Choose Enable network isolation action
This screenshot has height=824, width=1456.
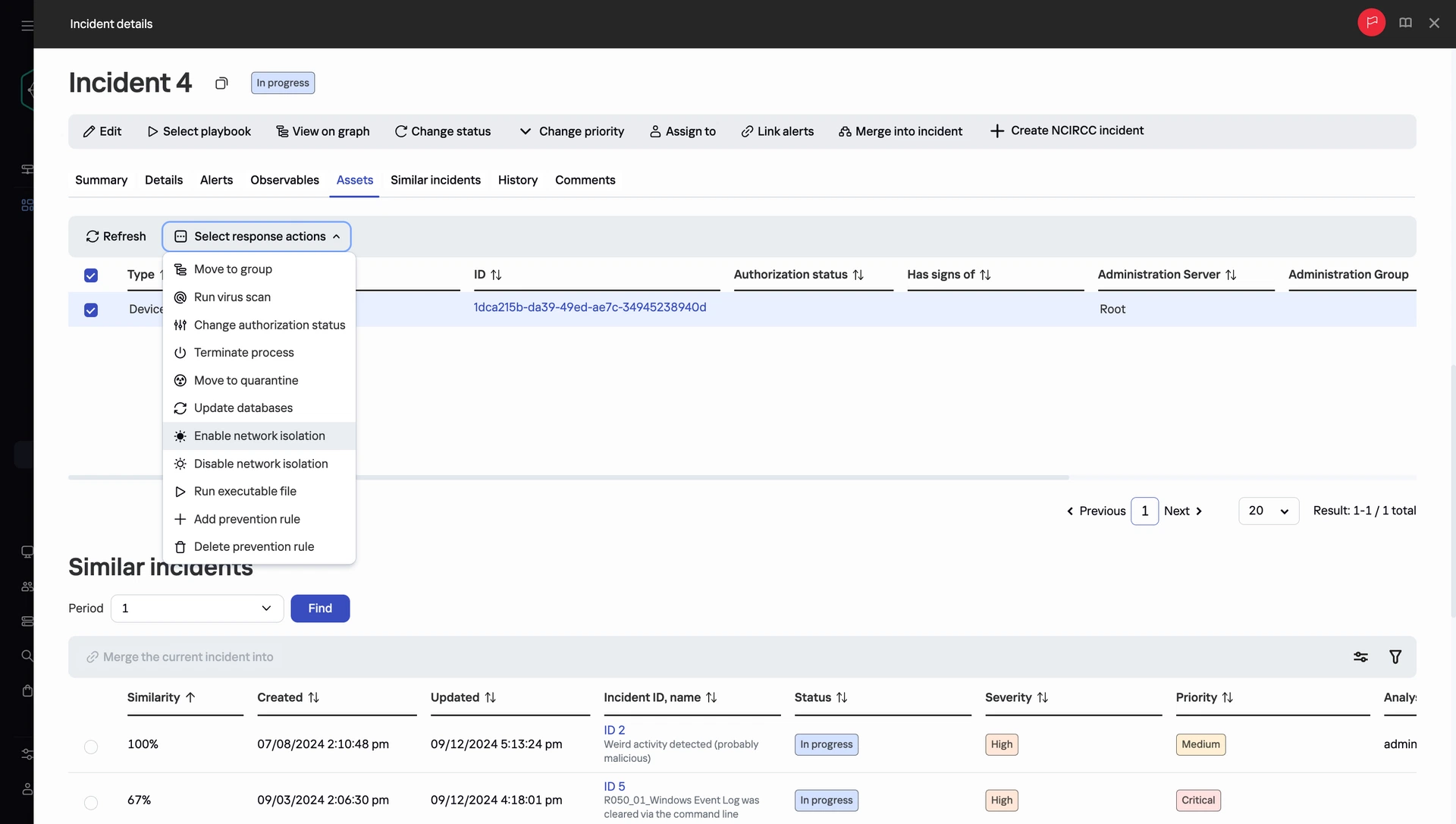click(259, 436)
